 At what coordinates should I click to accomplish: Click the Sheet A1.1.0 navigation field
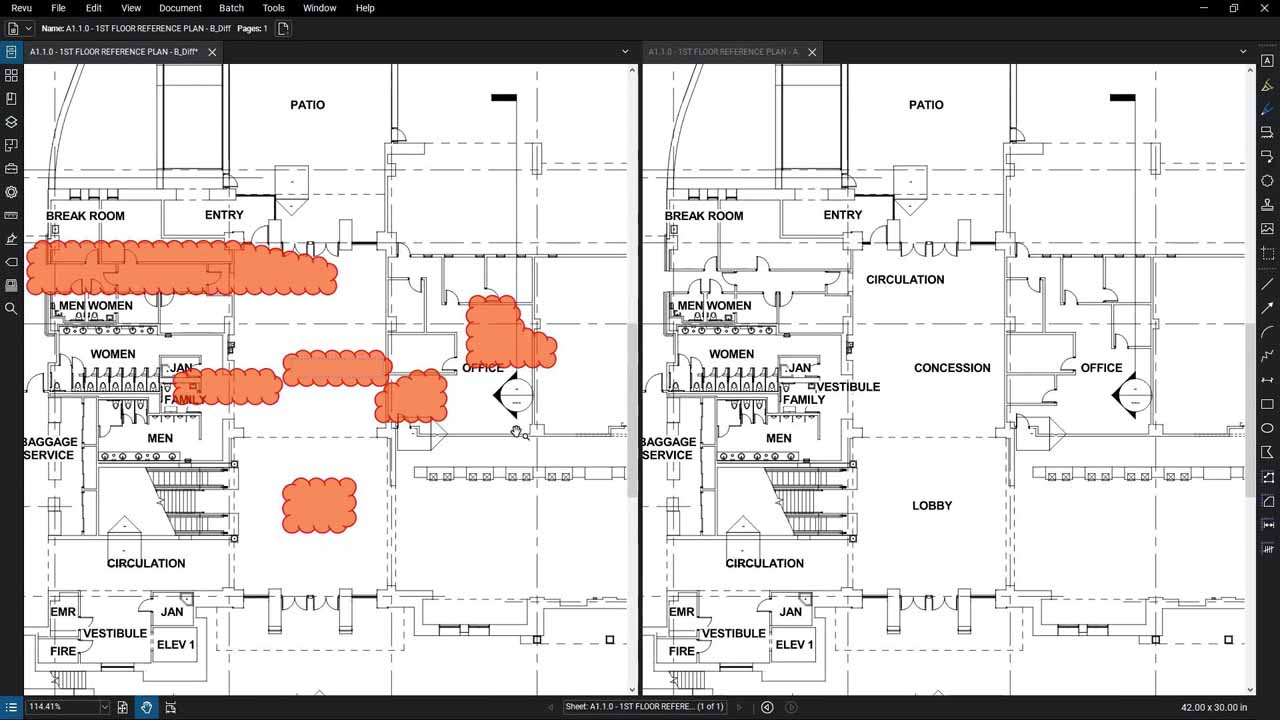(x=645, y=706)
